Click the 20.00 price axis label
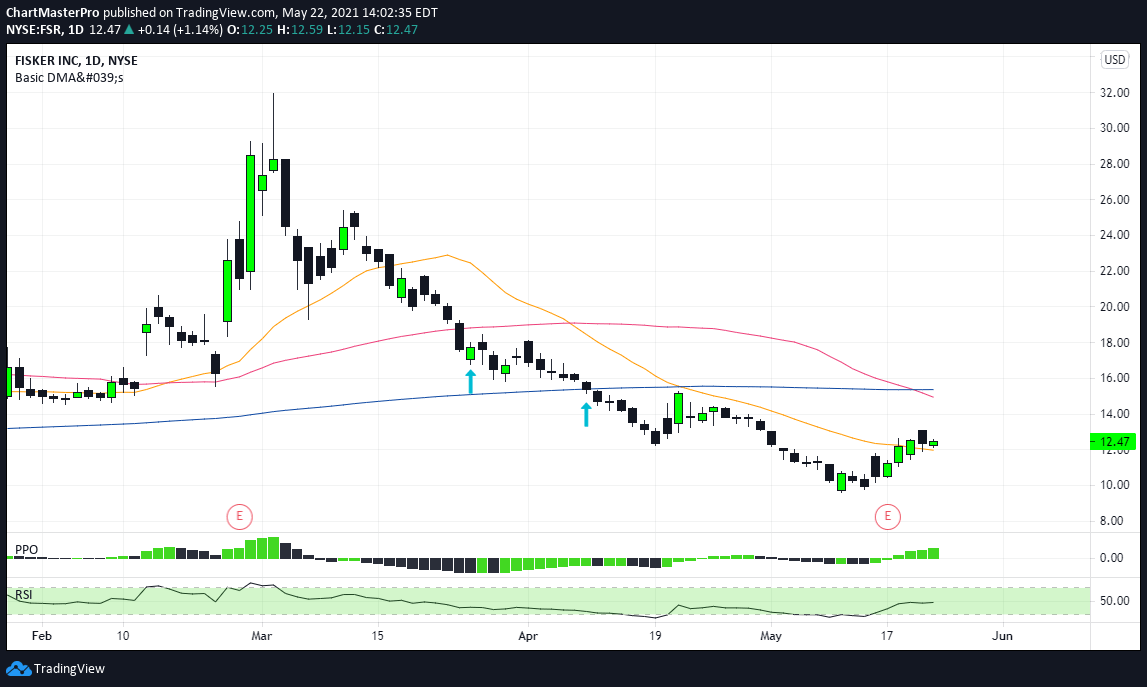Viewport: 1147px width, 687px height. pyautogui.click(x=1115, y=307)
